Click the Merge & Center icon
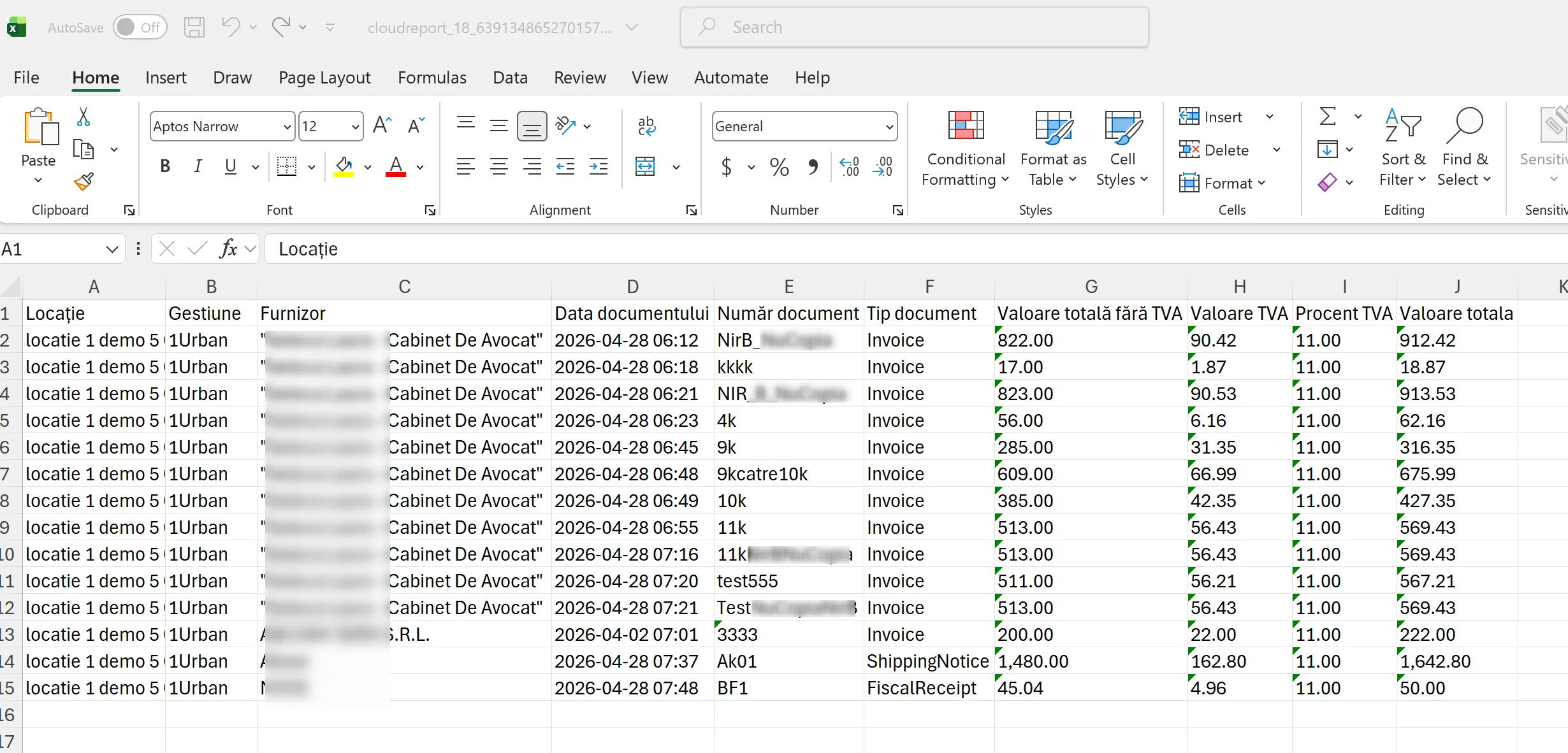Image resolution: width=1568 pixels, height=753 pixels. point(645,167)
